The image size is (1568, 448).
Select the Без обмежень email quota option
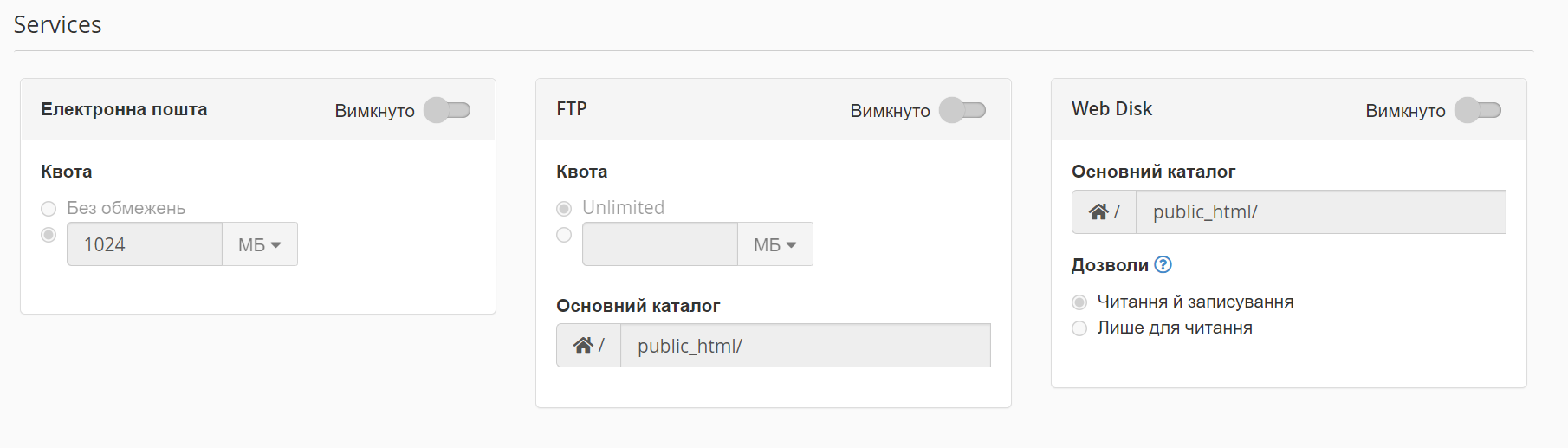coord(49,209)
